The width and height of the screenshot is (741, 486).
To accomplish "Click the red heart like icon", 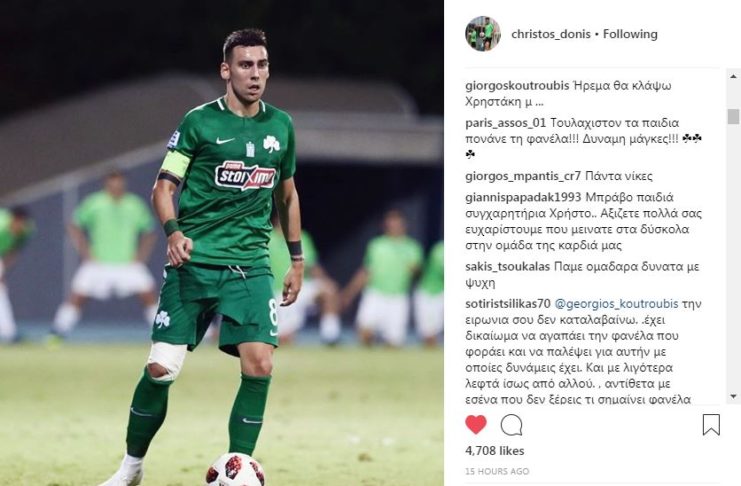I will (476, 425).
